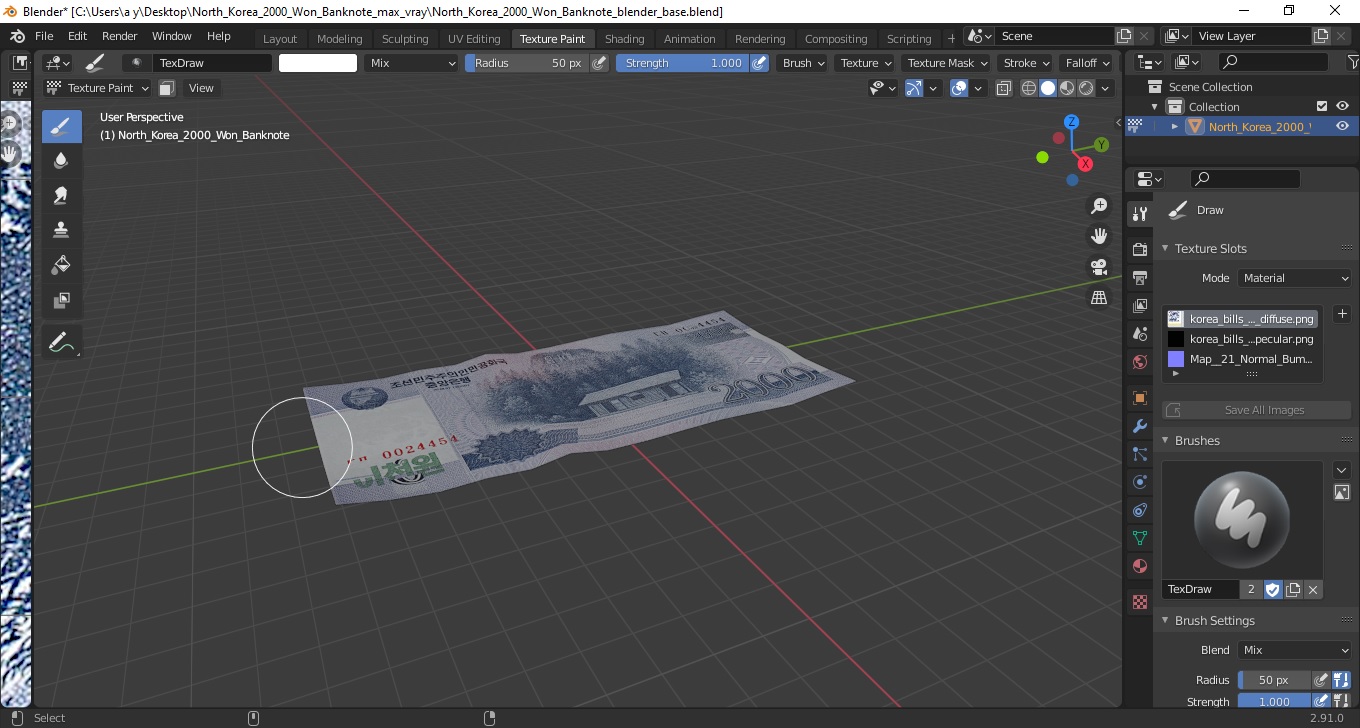Click the Strength slider in header
Image resolution: width=1360 pixels, height=728 pixels.
682,63
